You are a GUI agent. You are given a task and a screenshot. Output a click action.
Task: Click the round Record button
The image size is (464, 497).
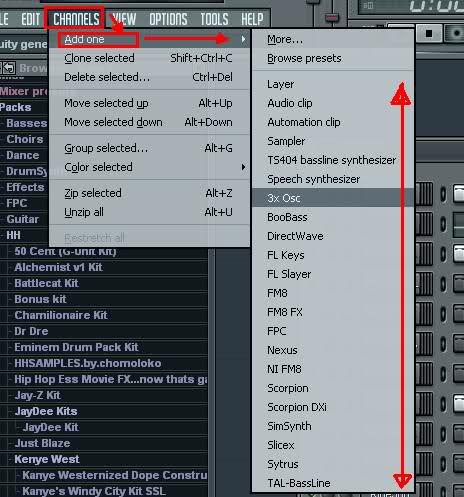tap(456, 33)
